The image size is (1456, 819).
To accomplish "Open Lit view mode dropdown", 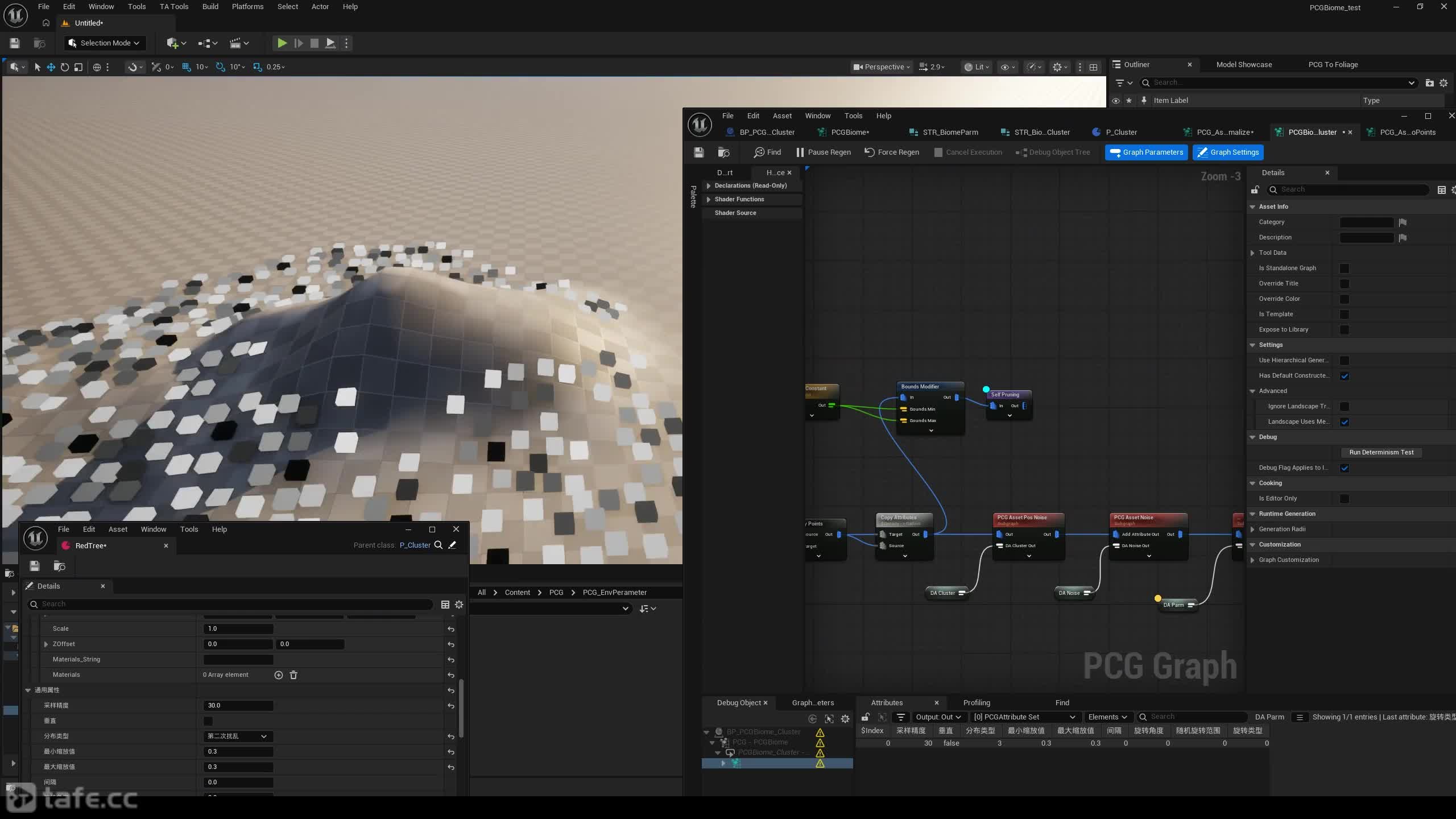I will point(977,67).
